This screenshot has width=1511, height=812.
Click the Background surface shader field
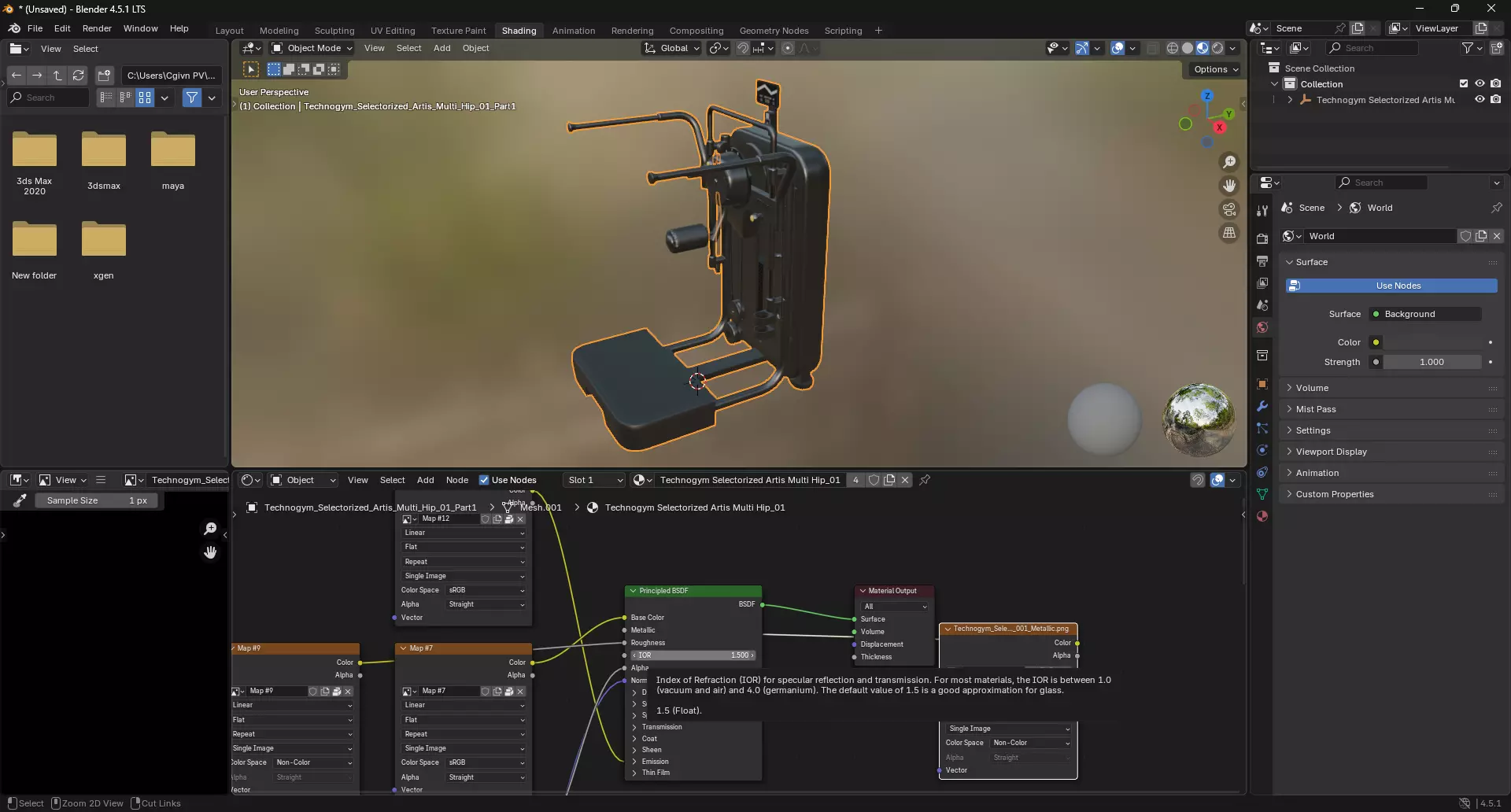1425,314
